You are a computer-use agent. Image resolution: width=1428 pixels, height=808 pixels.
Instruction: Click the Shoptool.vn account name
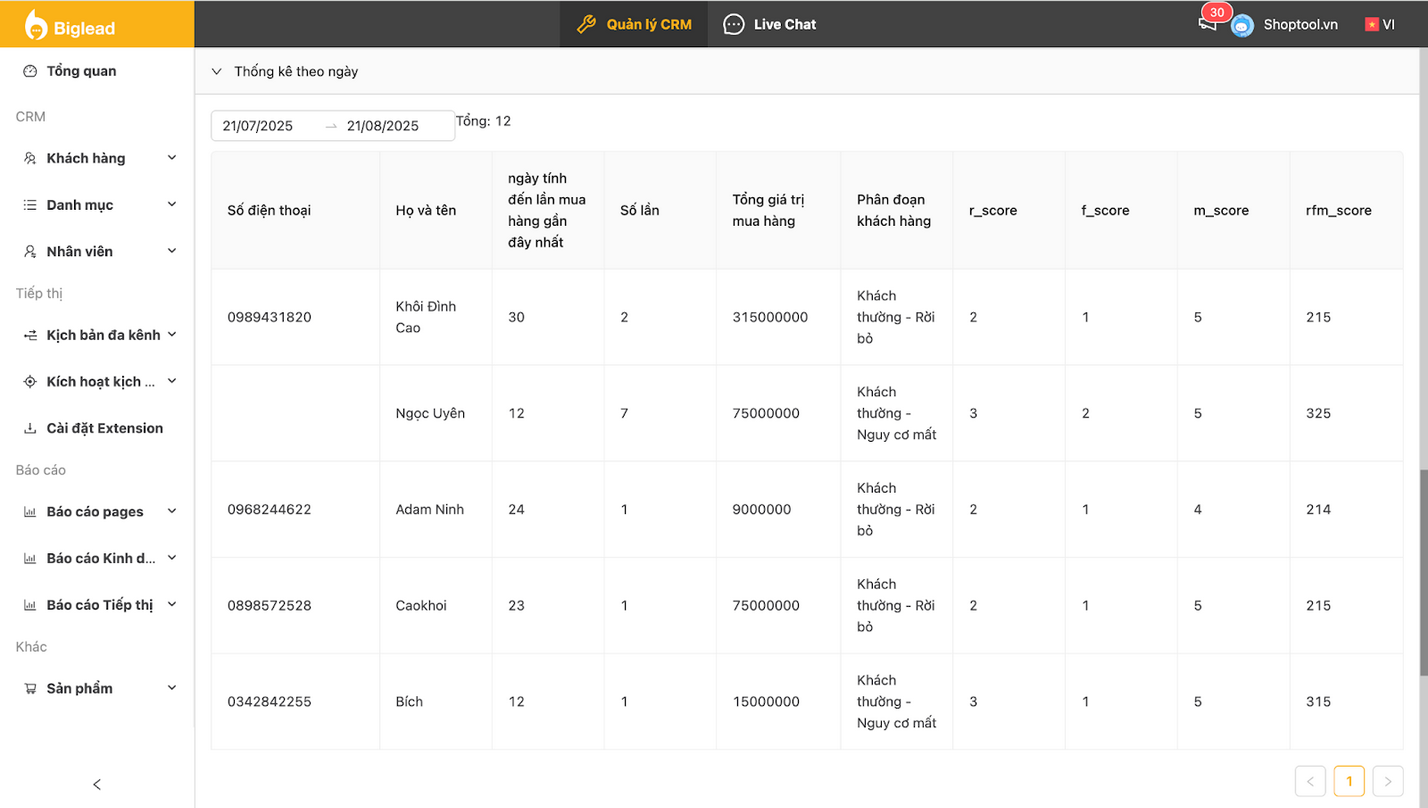(x=1300, y=25)
